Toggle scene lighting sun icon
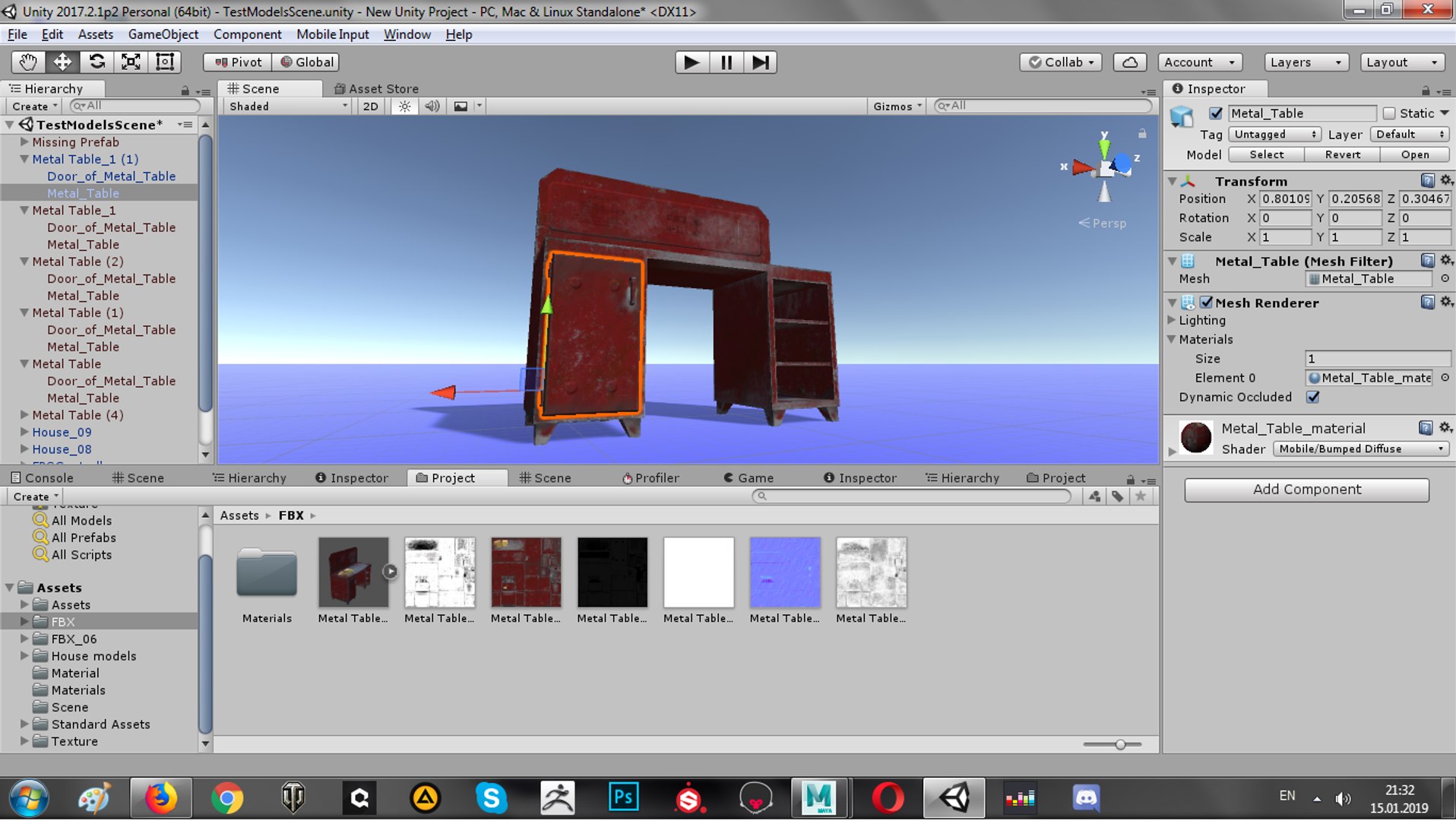 tap(404, 106)
